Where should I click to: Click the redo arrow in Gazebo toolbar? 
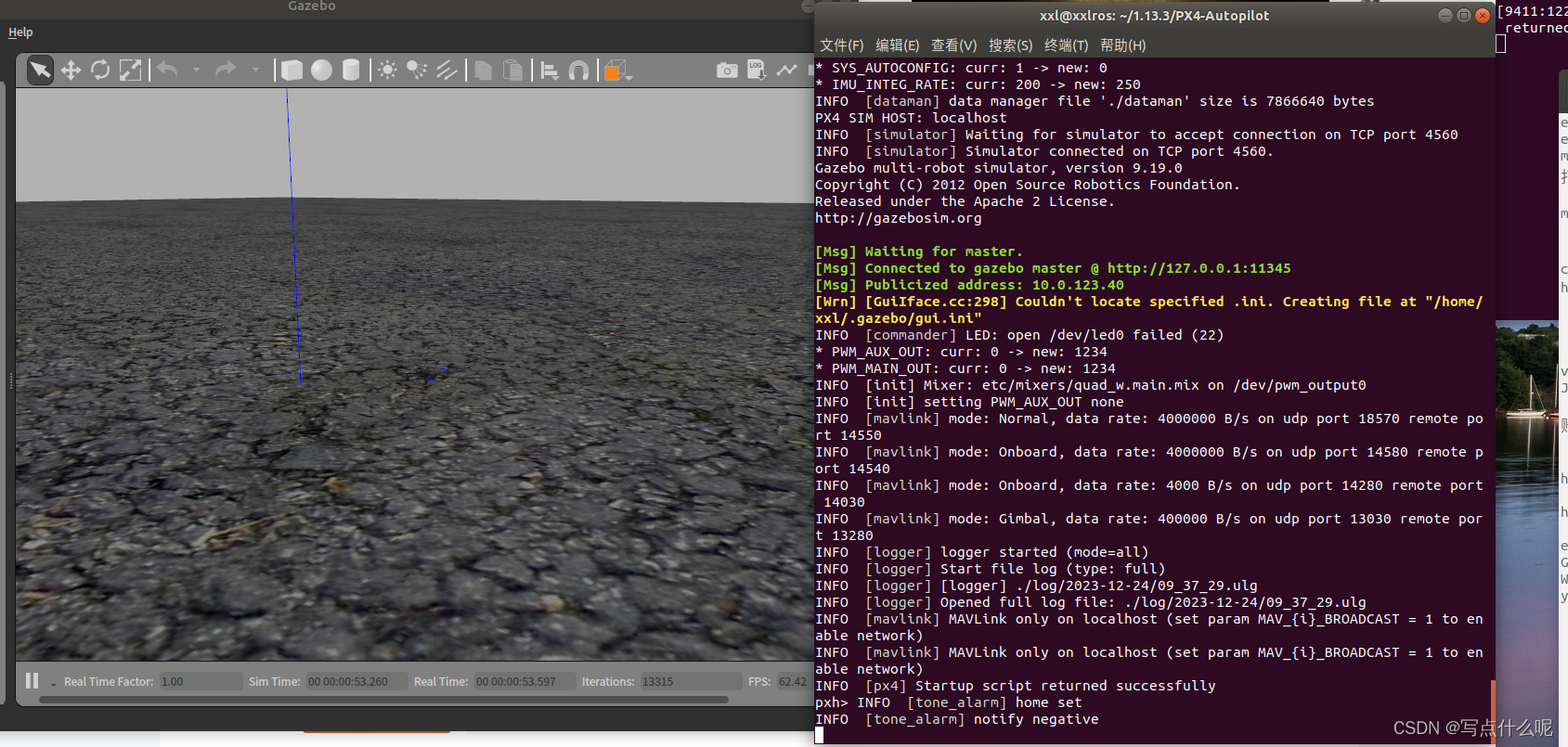tap(226, 70)
